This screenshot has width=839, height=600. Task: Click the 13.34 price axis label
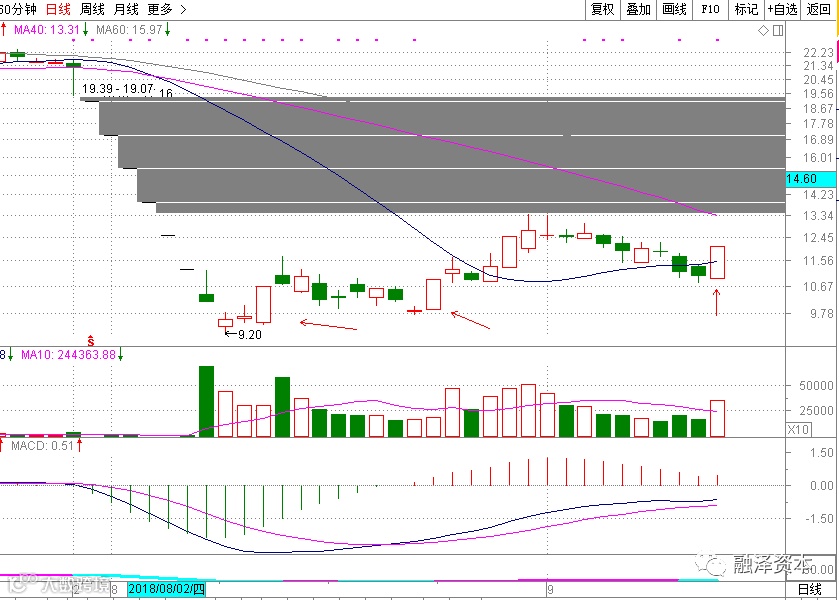[818, 216]
